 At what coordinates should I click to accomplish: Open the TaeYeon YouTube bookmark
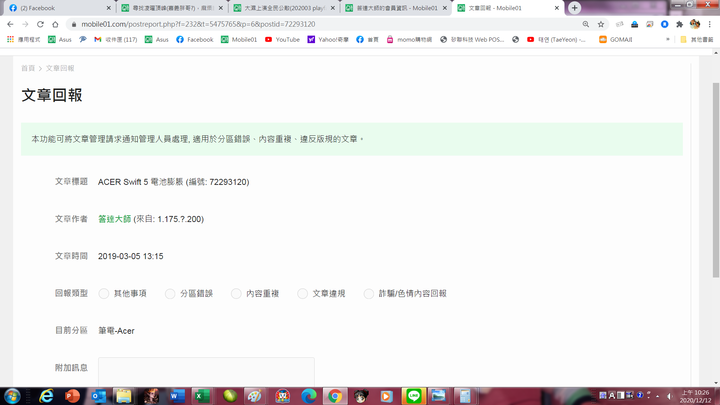(x=556, y=39)
